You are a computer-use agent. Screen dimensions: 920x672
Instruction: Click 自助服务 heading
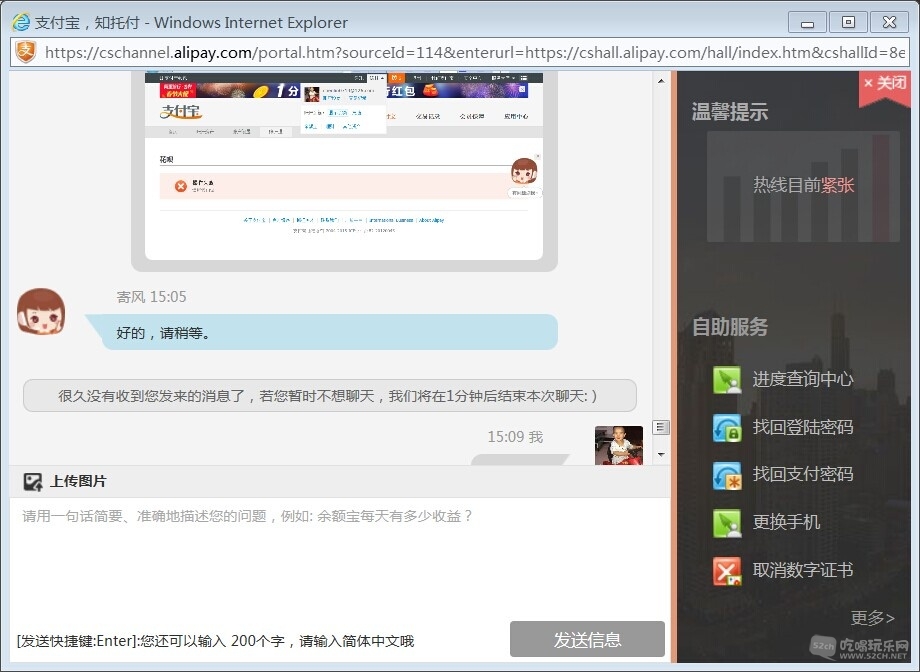729,327
